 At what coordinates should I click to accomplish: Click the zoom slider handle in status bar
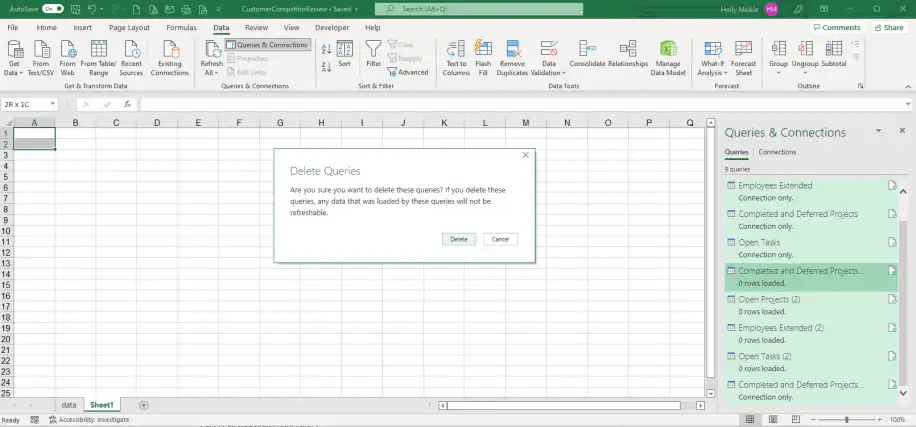point(846,420)
